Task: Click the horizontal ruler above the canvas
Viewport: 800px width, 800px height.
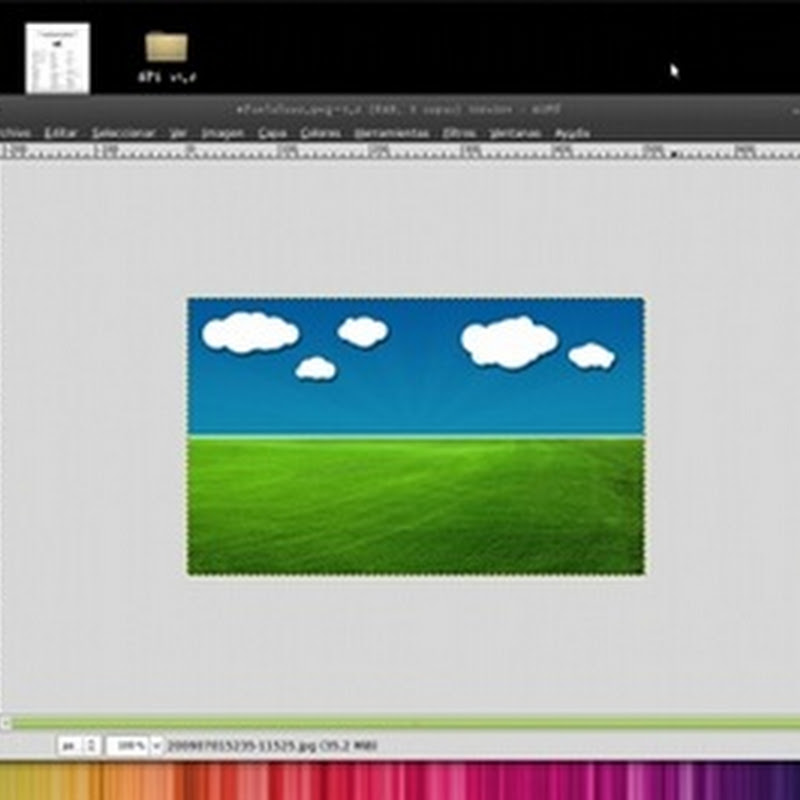Action: coord(400,151)
